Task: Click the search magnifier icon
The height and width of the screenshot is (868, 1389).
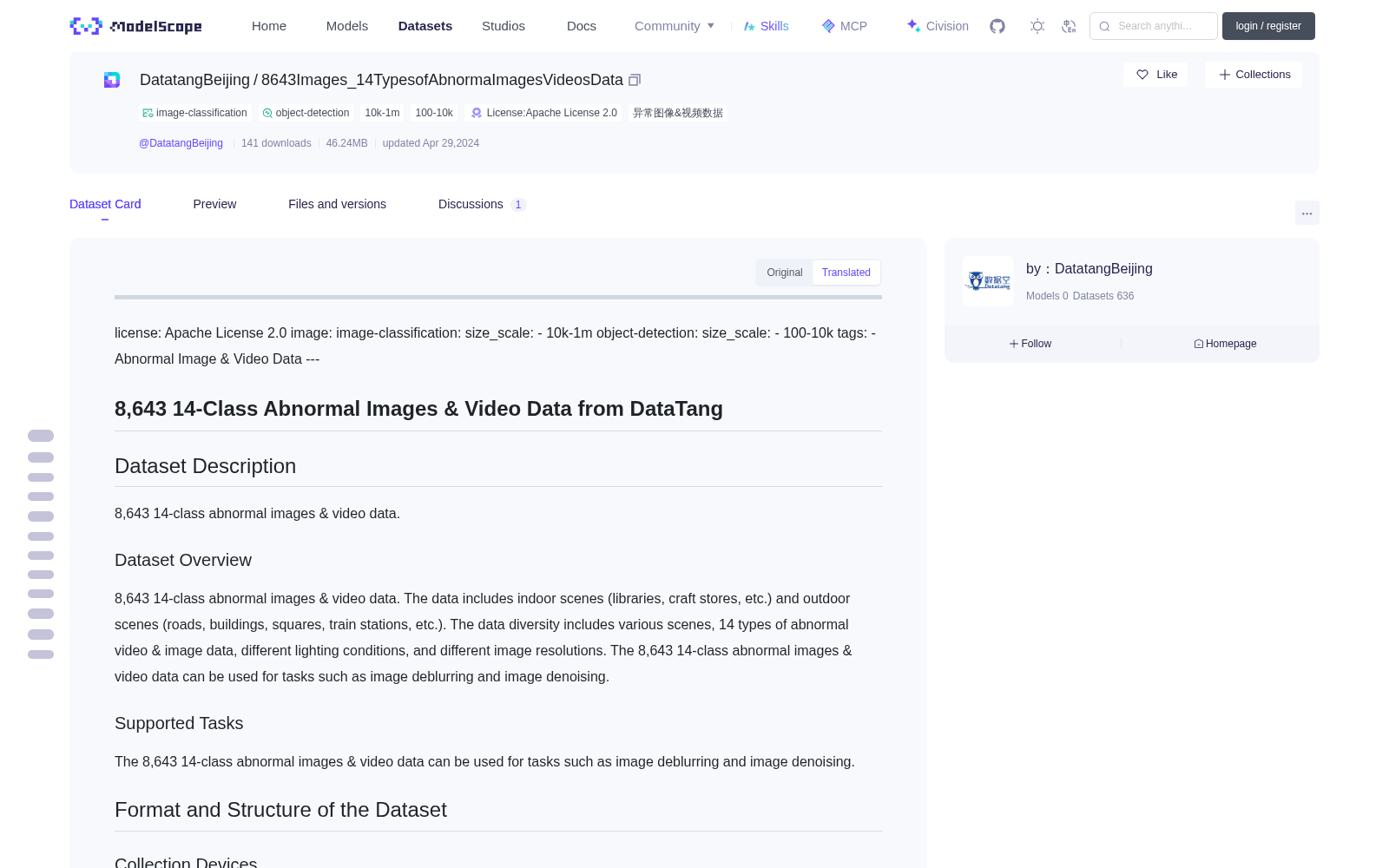Action: point(1104,26)
